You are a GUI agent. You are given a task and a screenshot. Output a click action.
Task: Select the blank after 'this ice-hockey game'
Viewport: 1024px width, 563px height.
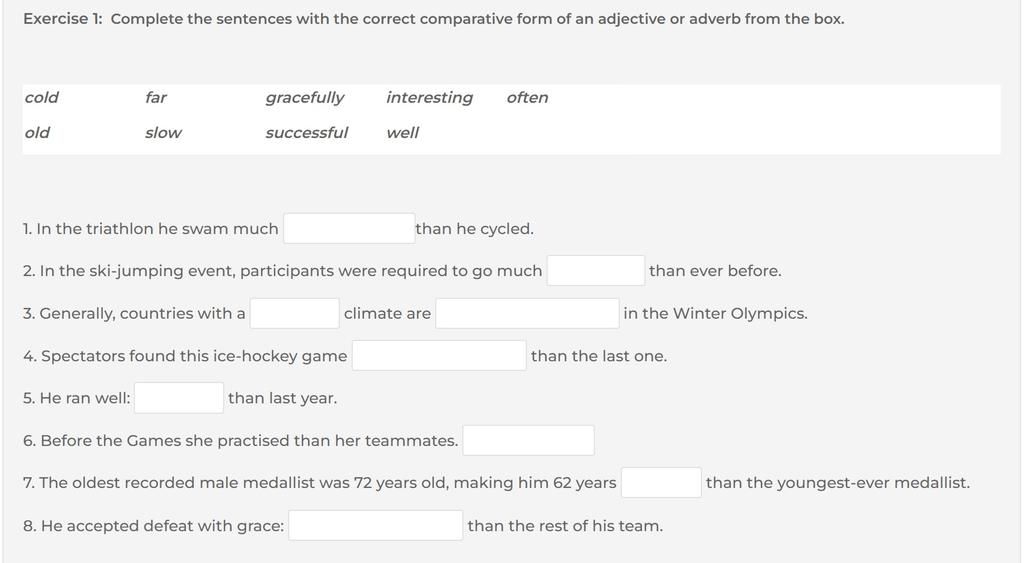pos(439,356)
